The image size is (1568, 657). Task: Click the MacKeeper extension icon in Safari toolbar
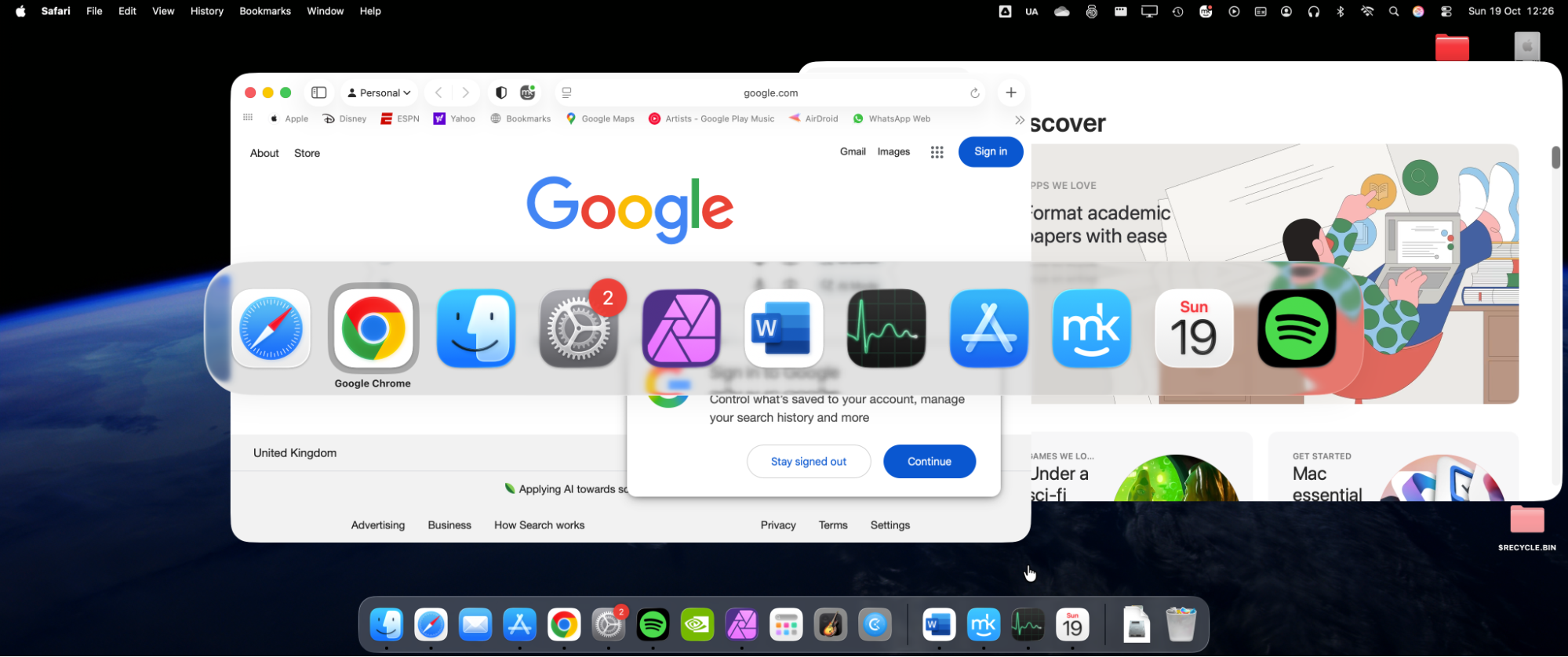(528, 93)
